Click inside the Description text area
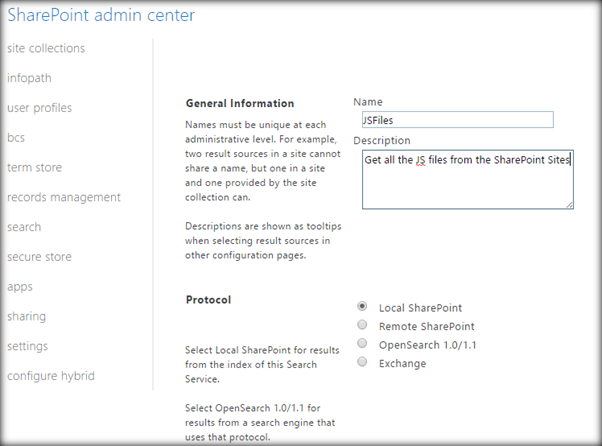The image size is (602, 446). [467, 185]
